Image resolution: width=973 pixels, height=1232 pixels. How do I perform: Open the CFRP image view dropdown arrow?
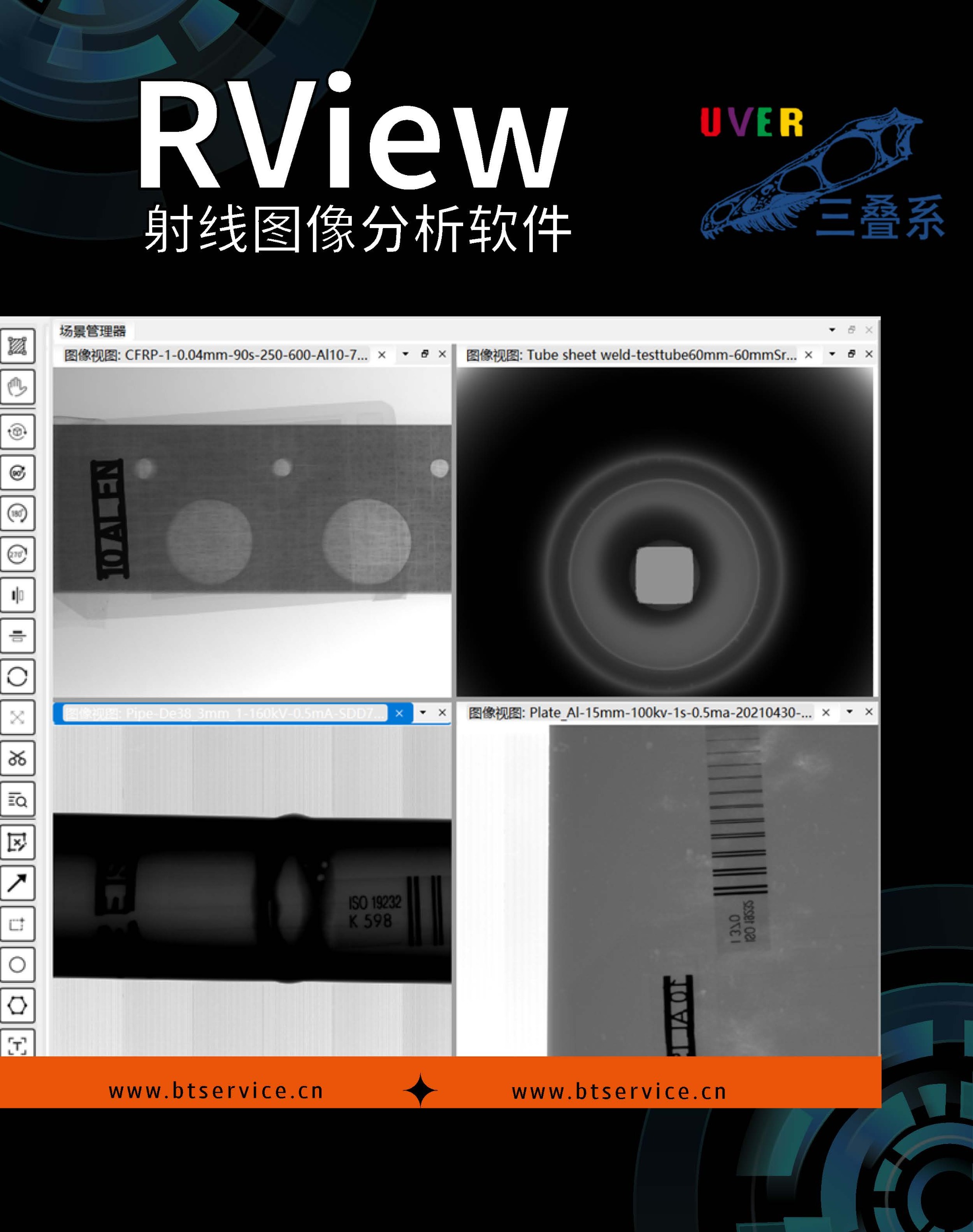[405, 354]
